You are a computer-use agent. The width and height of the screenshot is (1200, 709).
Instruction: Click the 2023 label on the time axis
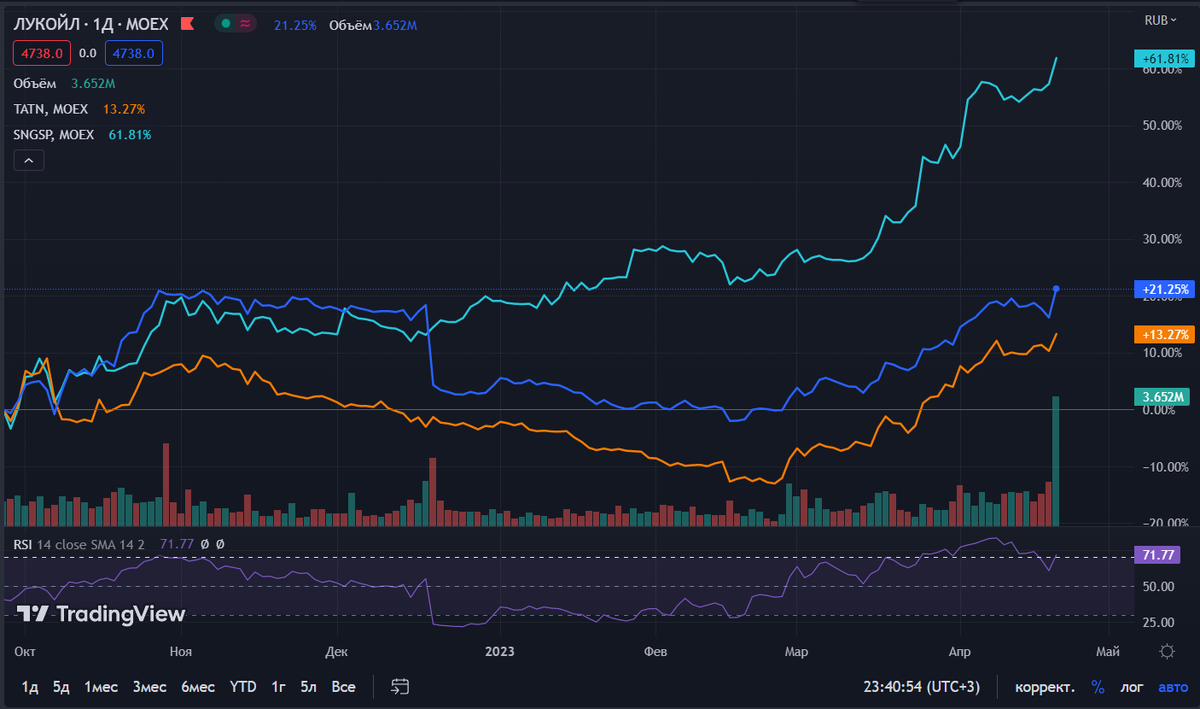500,652
